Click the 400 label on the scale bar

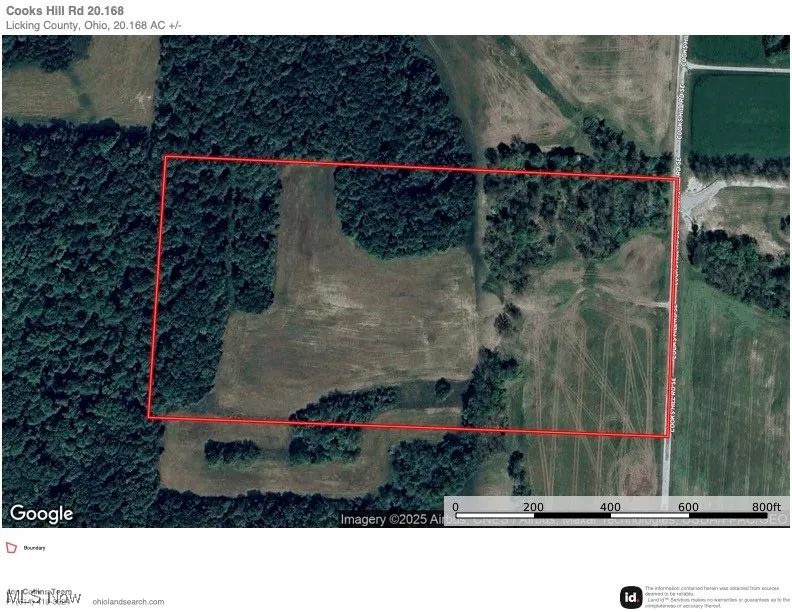(610, 506)
